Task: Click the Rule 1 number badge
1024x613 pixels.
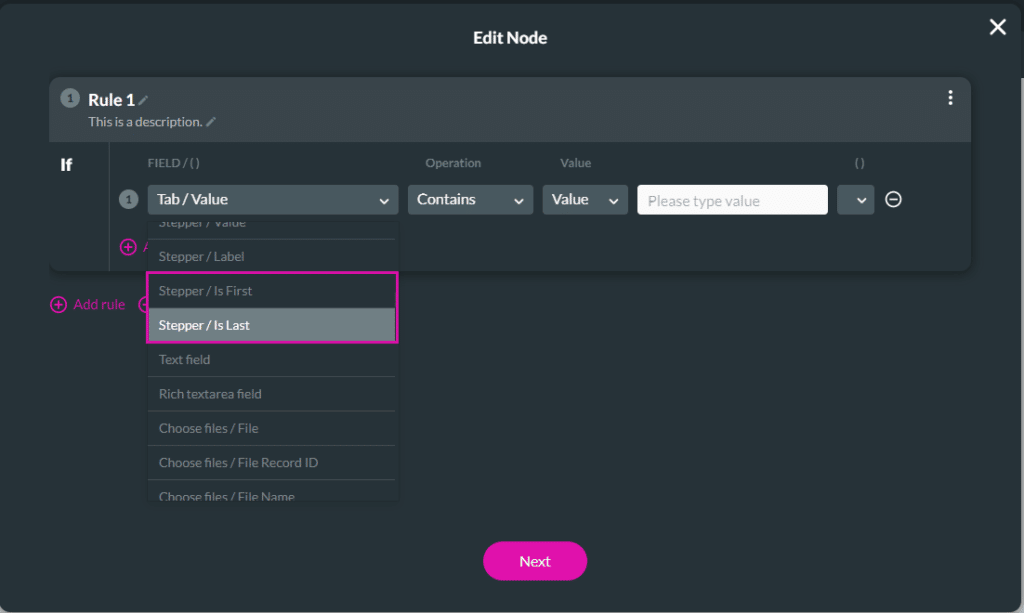Action: (x=69, y=99)
